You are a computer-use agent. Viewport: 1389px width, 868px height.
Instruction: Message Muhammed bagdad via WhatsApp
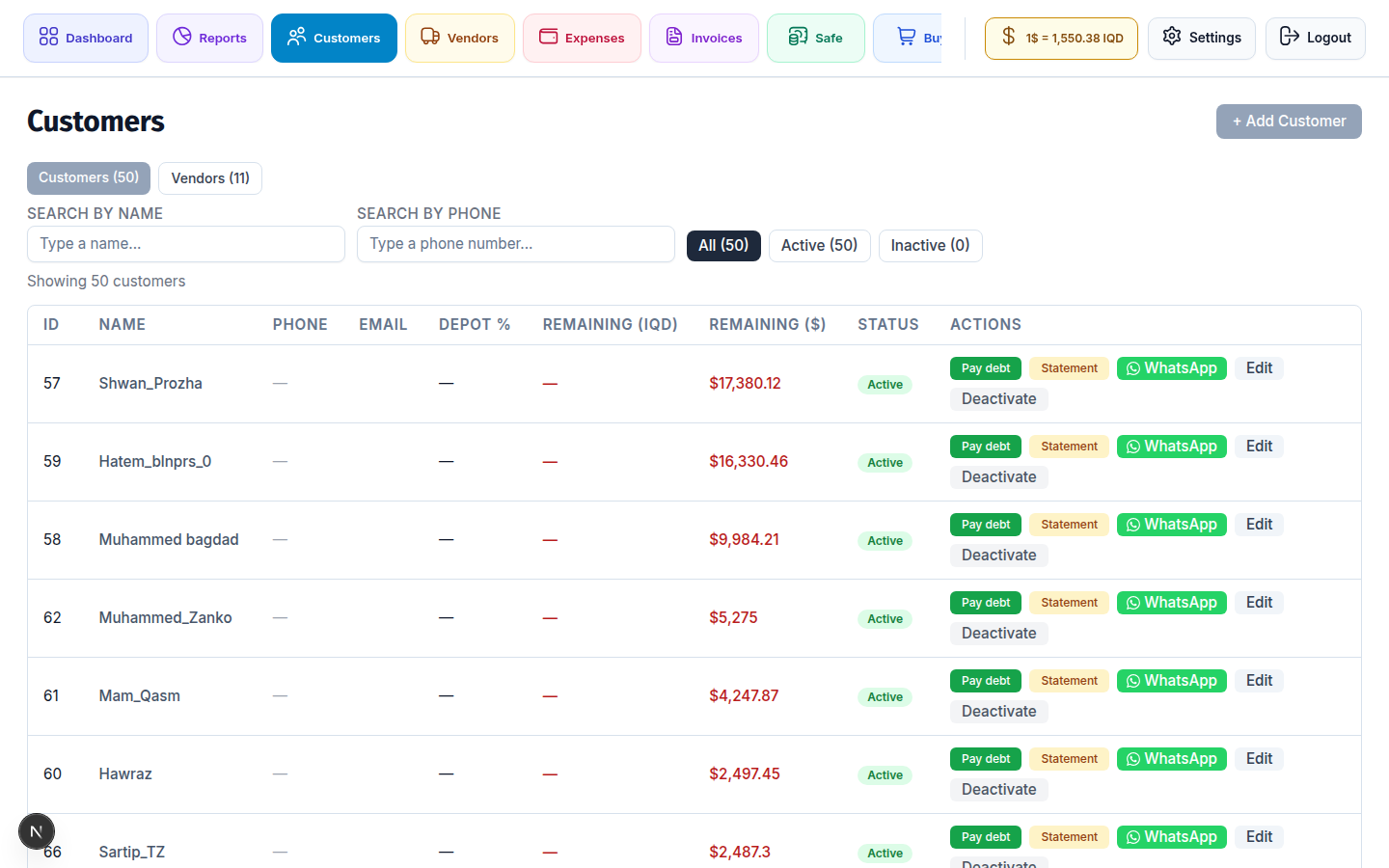pos(1172,525)
